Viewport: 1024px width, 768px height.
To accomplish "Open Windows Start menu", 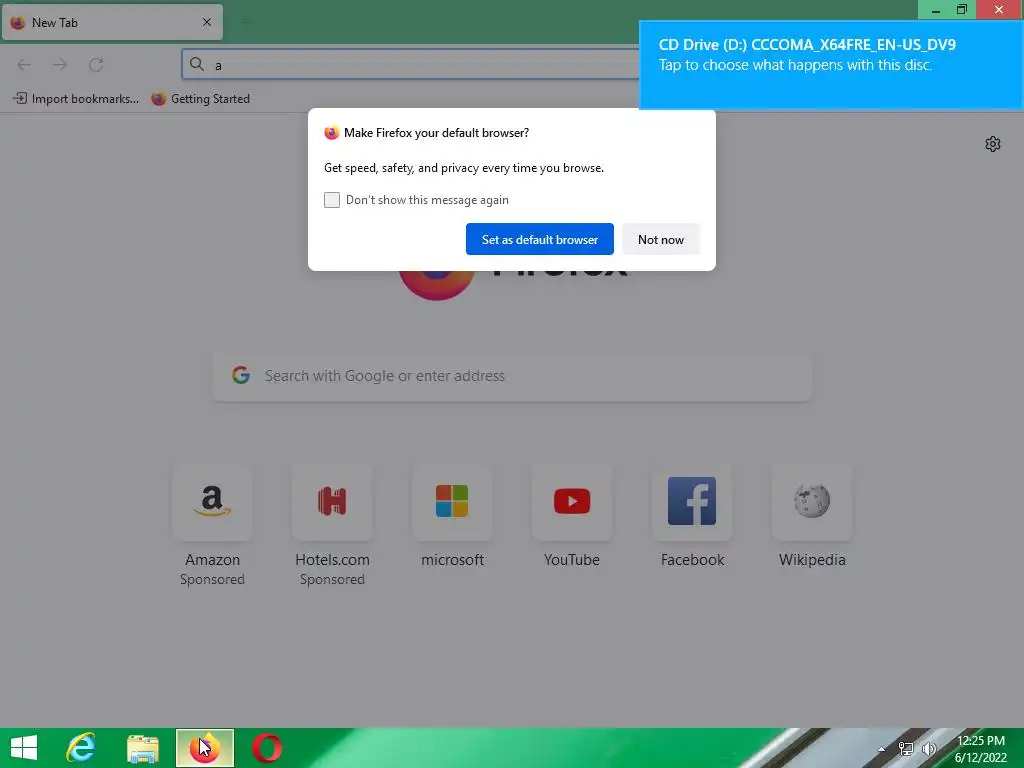I will click(x=24, y=748).
